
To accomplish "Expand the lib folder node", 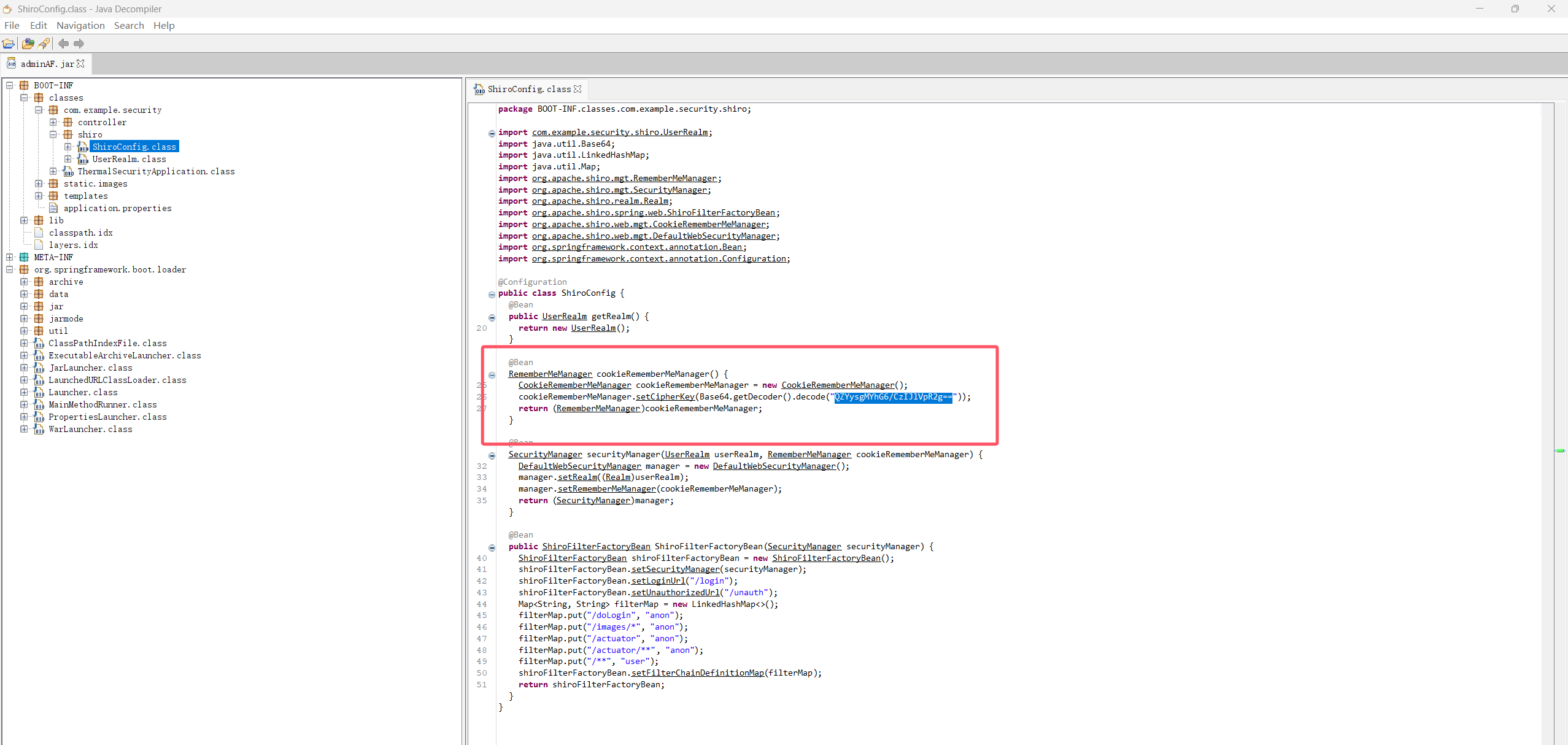I will pyautogui.click(x=24, y=220).
